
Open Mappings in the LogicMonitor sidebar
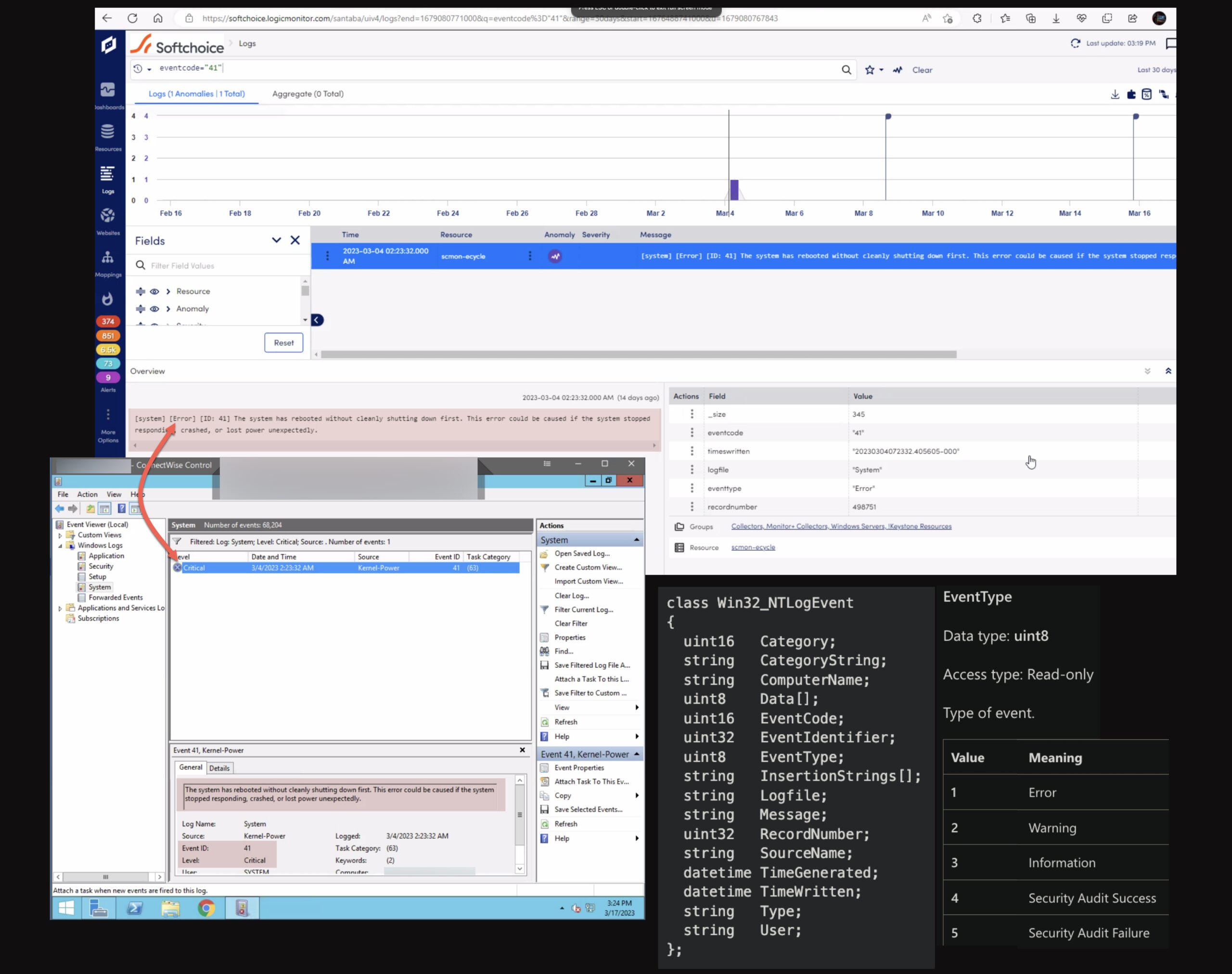point(108,263)
